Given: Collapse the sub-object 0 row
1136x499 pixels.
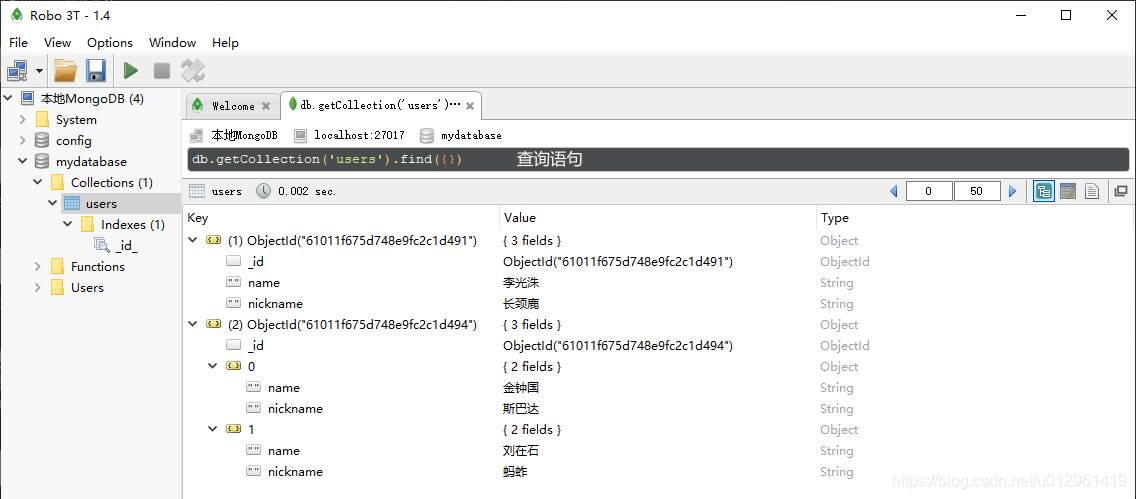Looking at the screenshot, I should click(x=212, y=366).
